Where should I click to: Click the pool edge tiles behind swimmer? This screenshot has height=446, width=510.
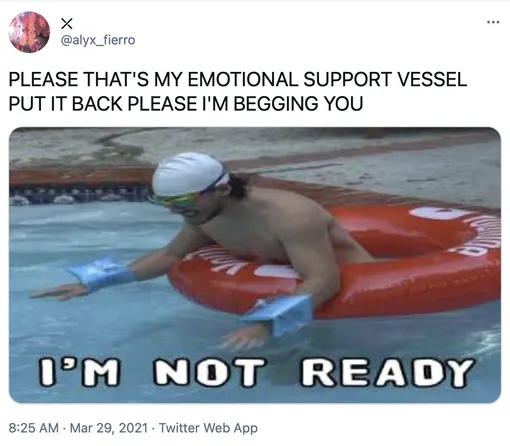point(78,195)
